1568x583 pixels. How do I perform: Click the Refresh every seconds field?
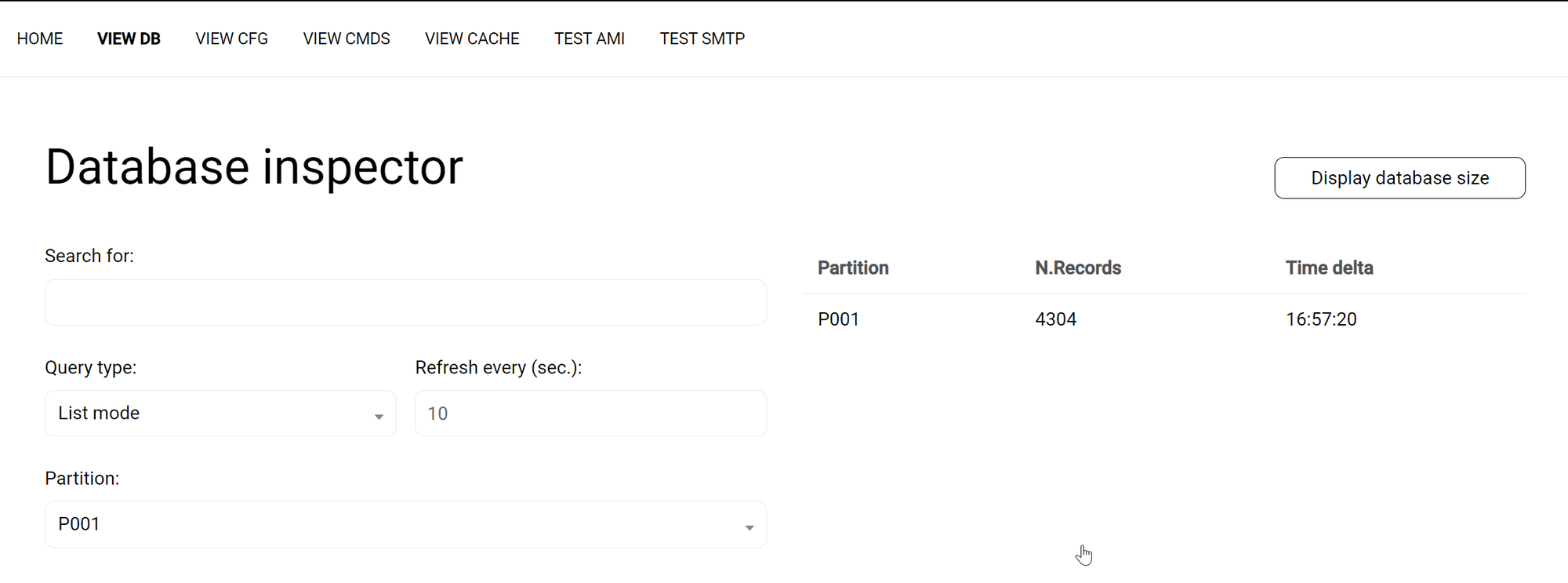[590, 414]
